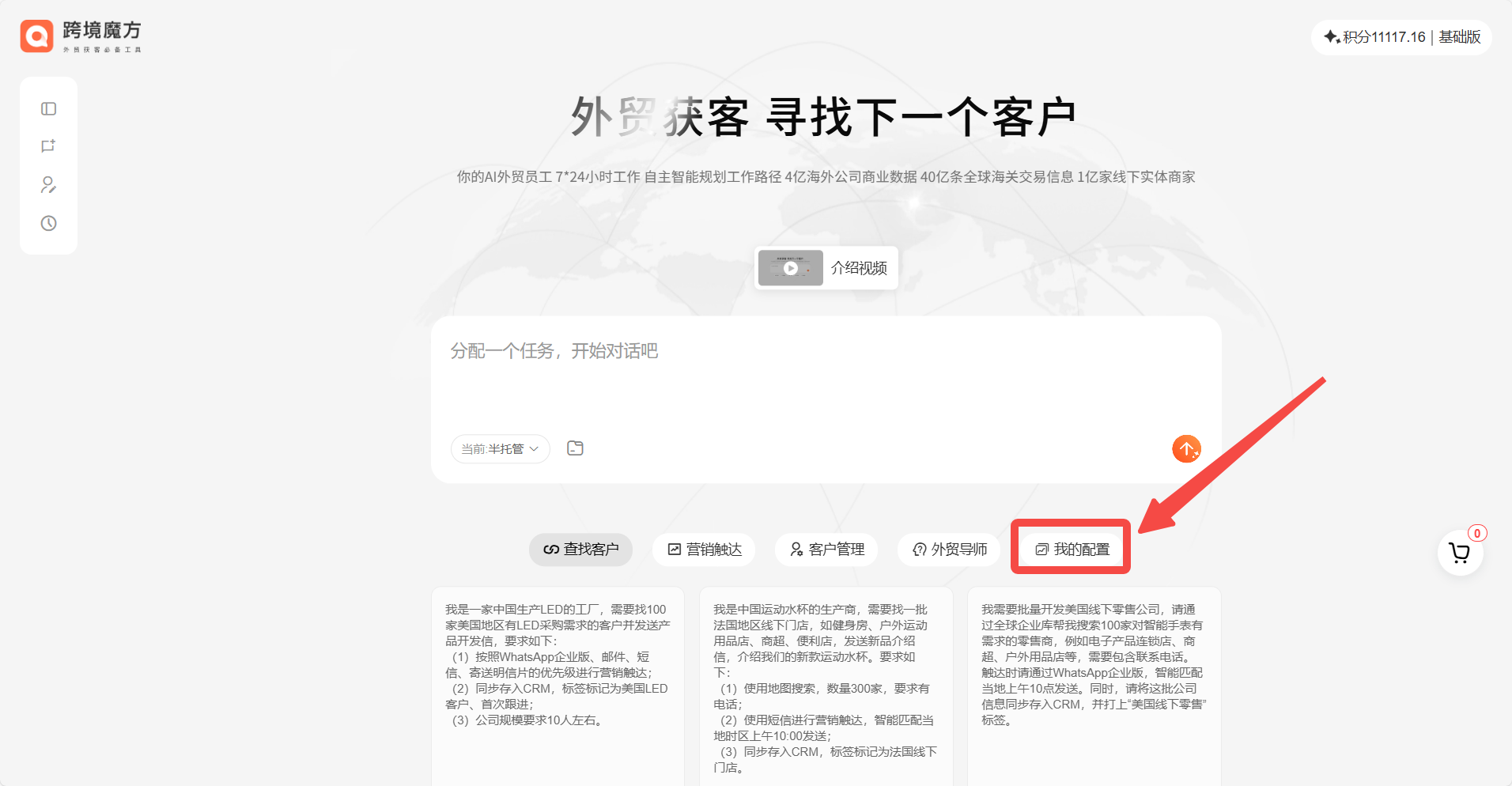1512x786 pixels.
Task: Select the 查找客户 tab
Action: click(580, 550)
